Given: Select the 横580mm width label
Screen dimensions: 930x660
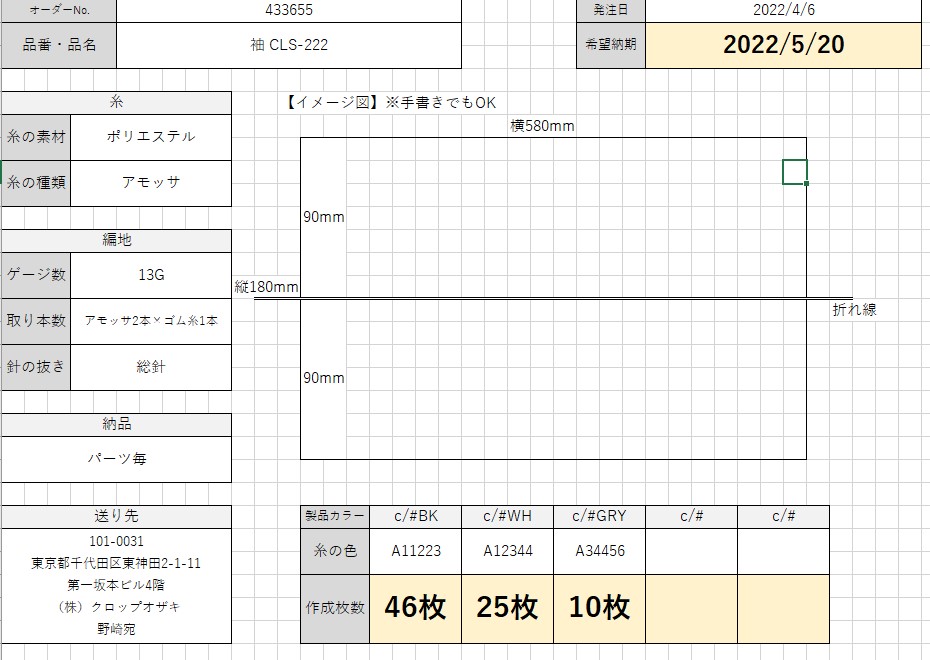Looking at the screenshot, I should click(x=542, y=126).
